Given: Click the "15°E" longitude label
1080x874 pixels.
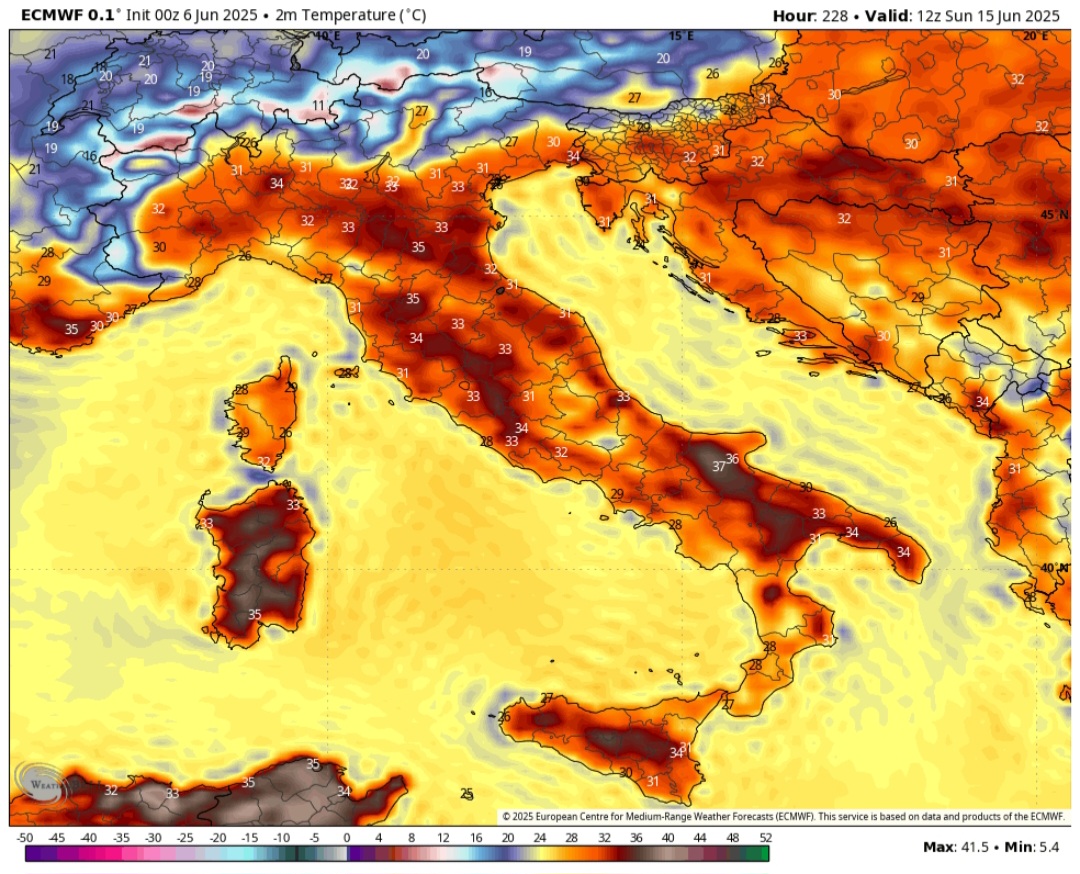Looking at the screenshot, I should point(681,36).
